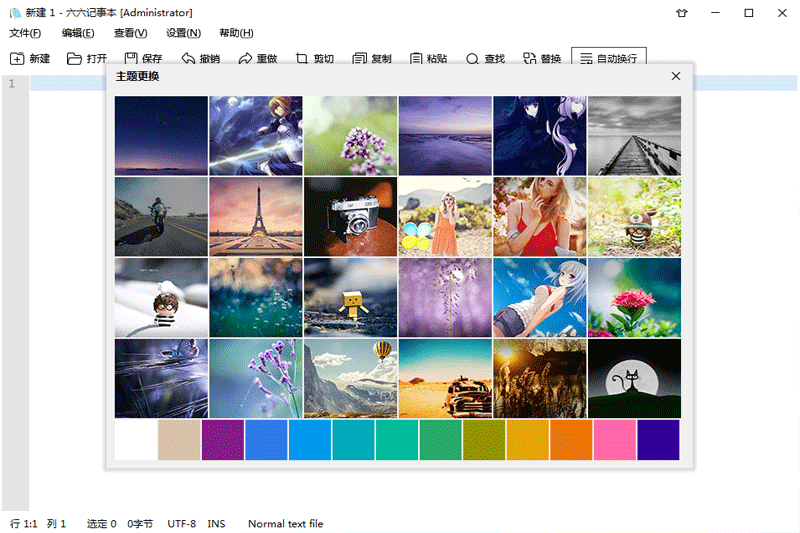The width and height of the screenshot is (800, 533).
Task: Pick the purple flower on green background theme
Action: click(x=351, y=136)
